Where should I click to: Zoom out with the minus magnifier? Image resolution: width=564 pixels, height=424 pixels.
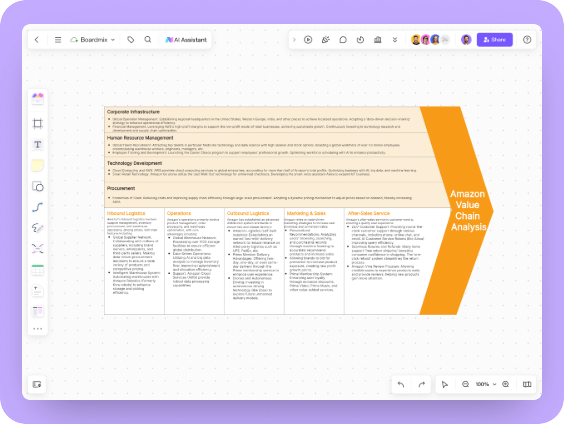[x=465, y=384]
